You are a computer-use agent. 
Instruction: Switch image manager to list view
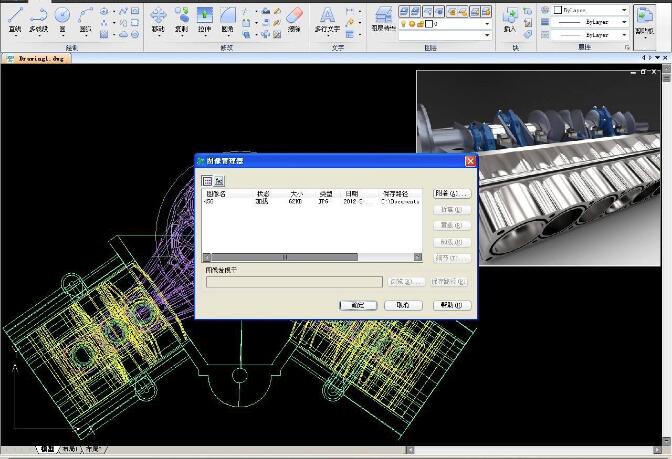pos(207,180)
